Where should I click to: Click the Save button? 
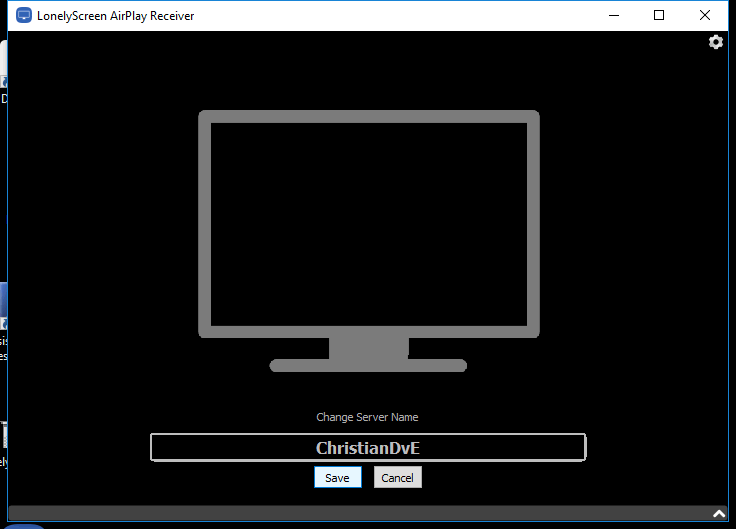338,477
